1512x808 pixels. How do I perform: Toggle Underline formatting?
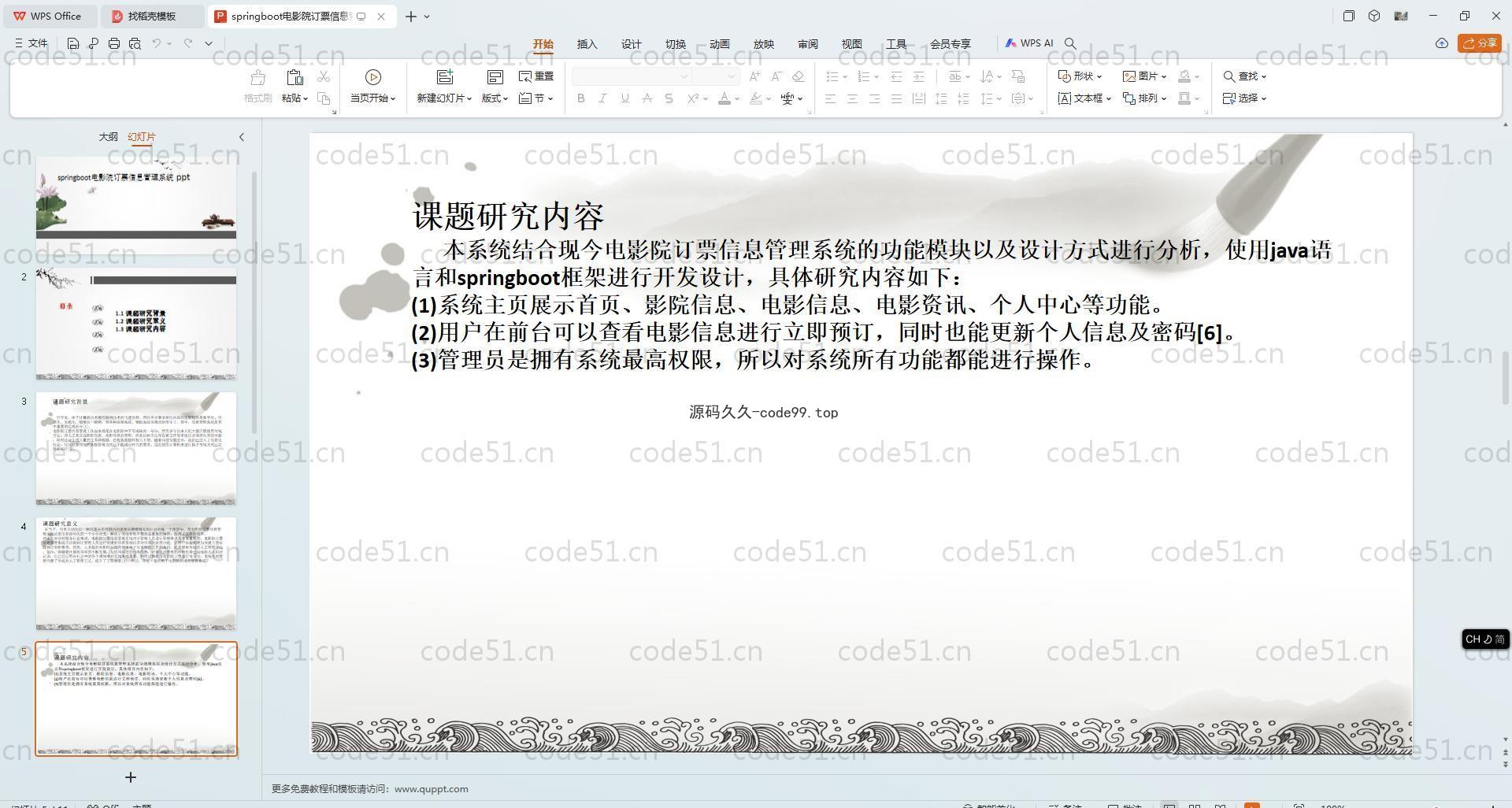tap(624, 98)
